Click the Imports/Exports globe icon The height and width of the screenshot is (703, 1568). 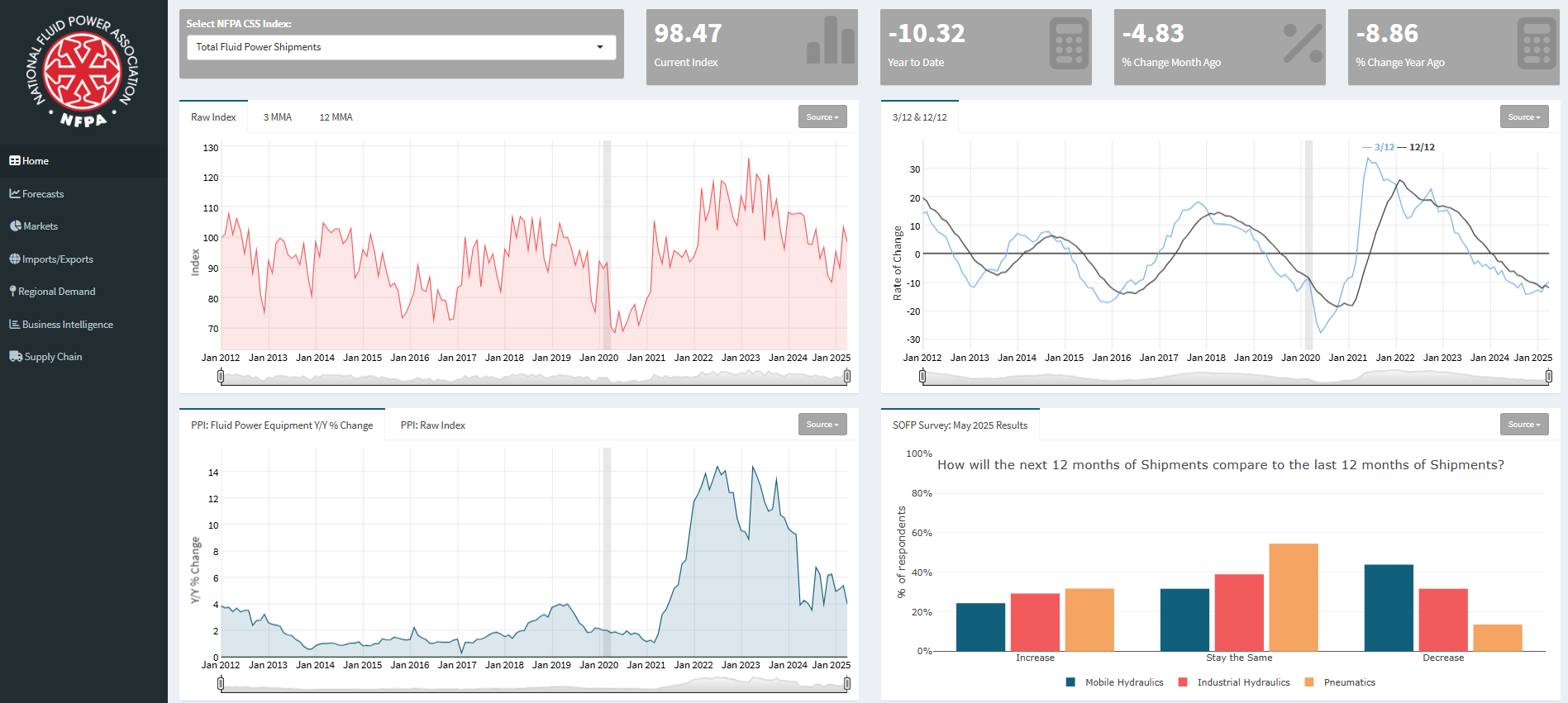click(x=15, y=259)
